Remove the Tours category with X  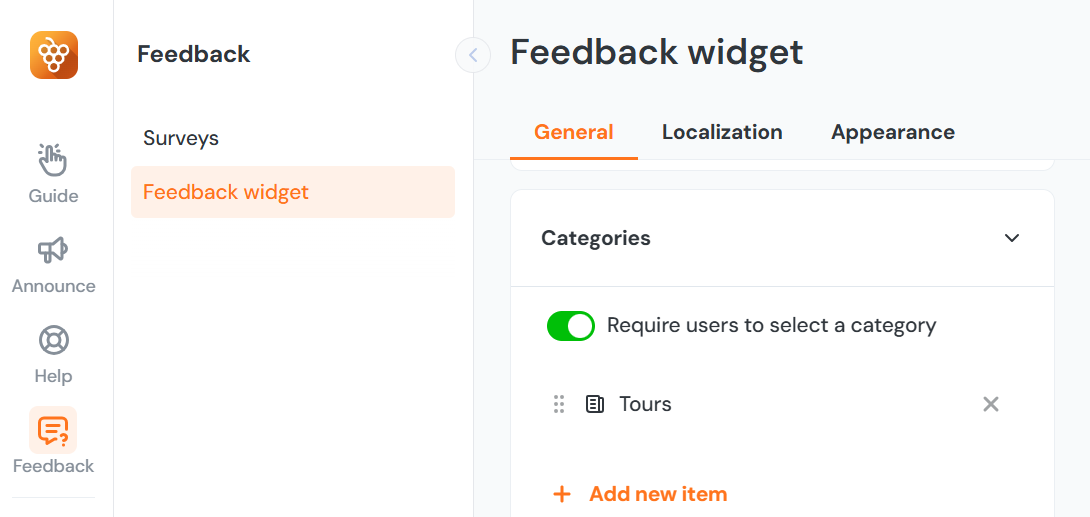click(991, 404)
